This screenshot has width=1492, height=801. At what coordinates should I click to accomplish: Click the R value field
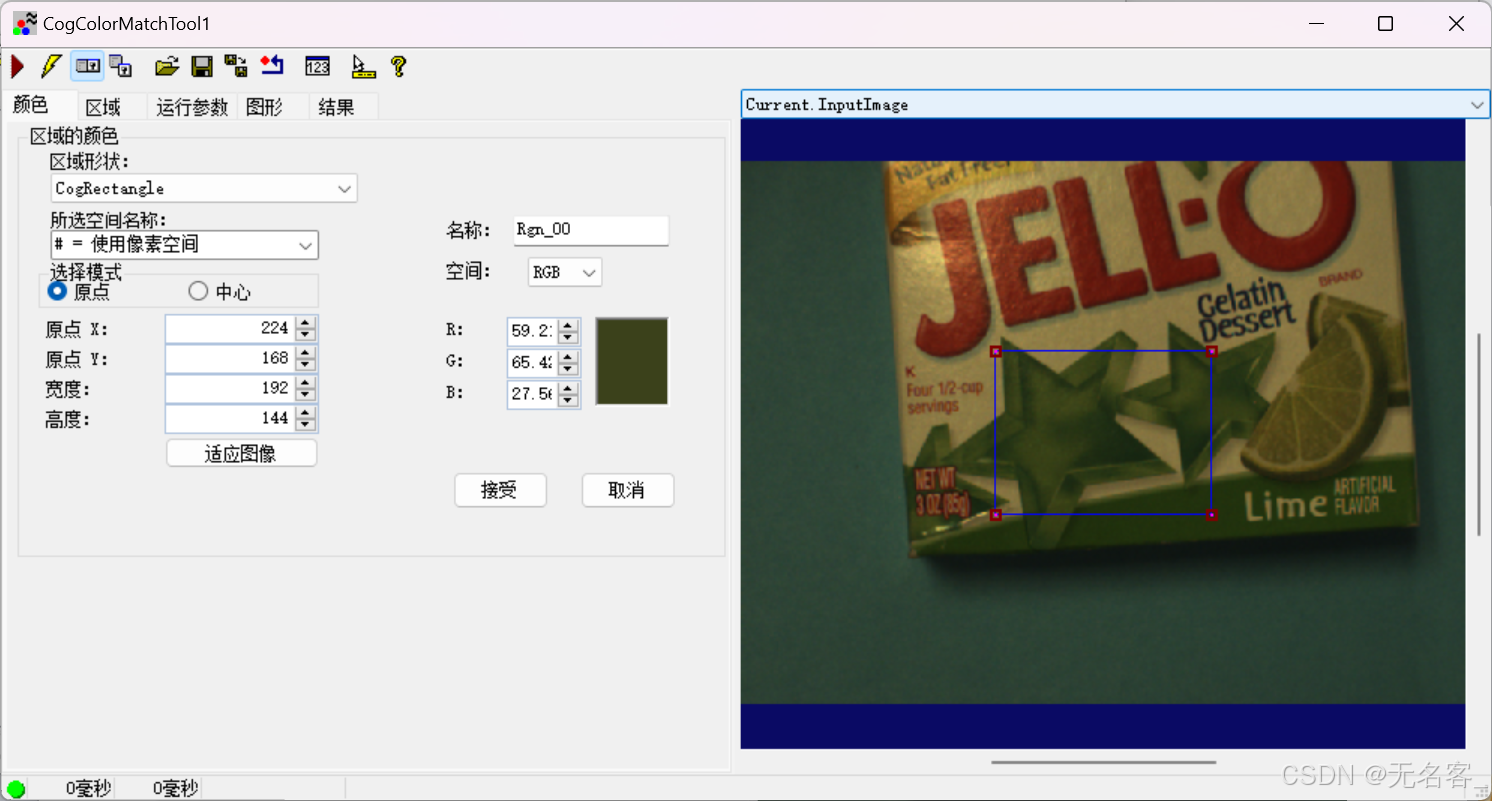[x=532, y=331]
